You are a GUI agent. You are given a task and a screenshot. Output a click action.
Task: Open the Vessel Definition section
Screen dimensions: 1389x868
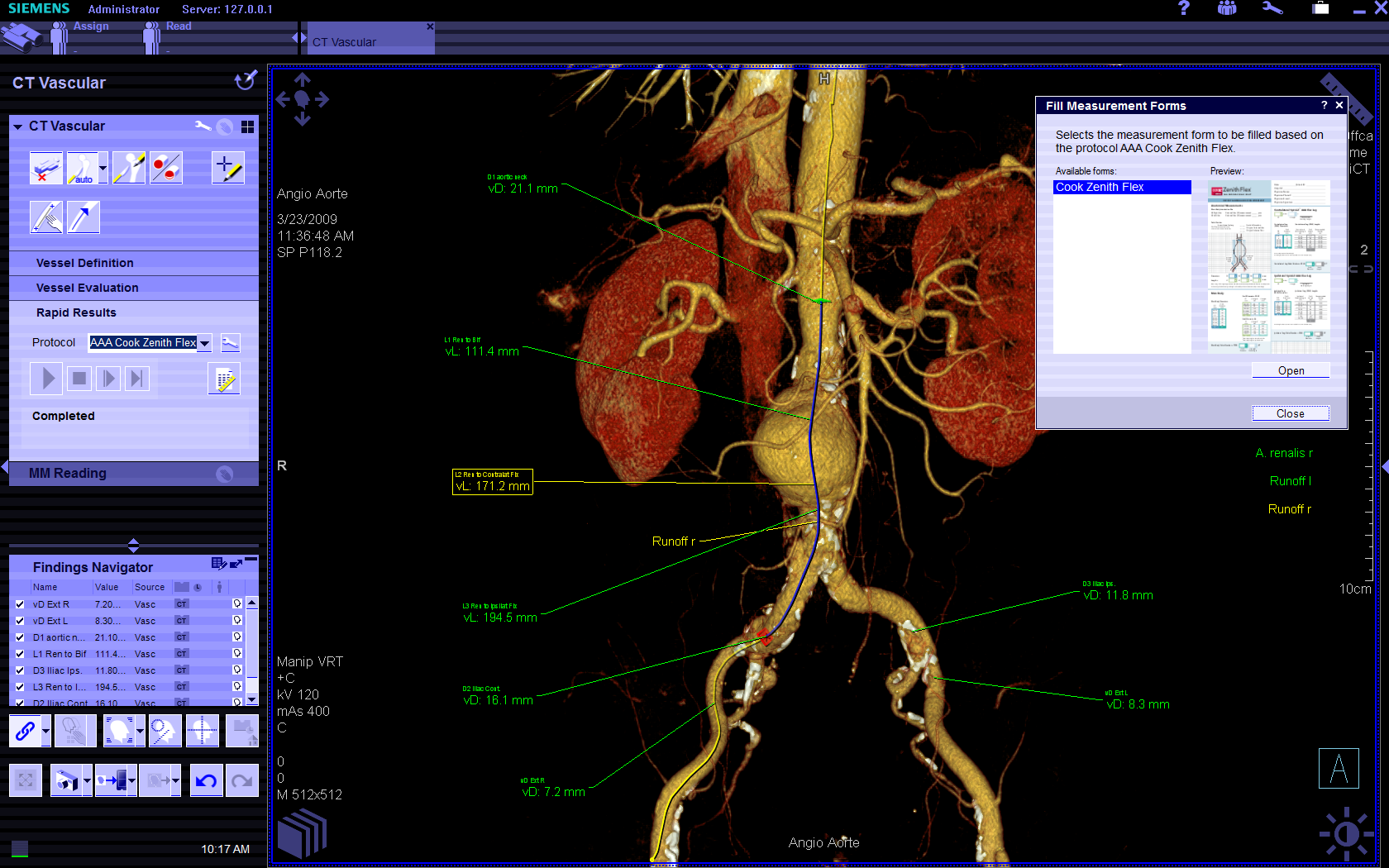(x=84, y=263)
